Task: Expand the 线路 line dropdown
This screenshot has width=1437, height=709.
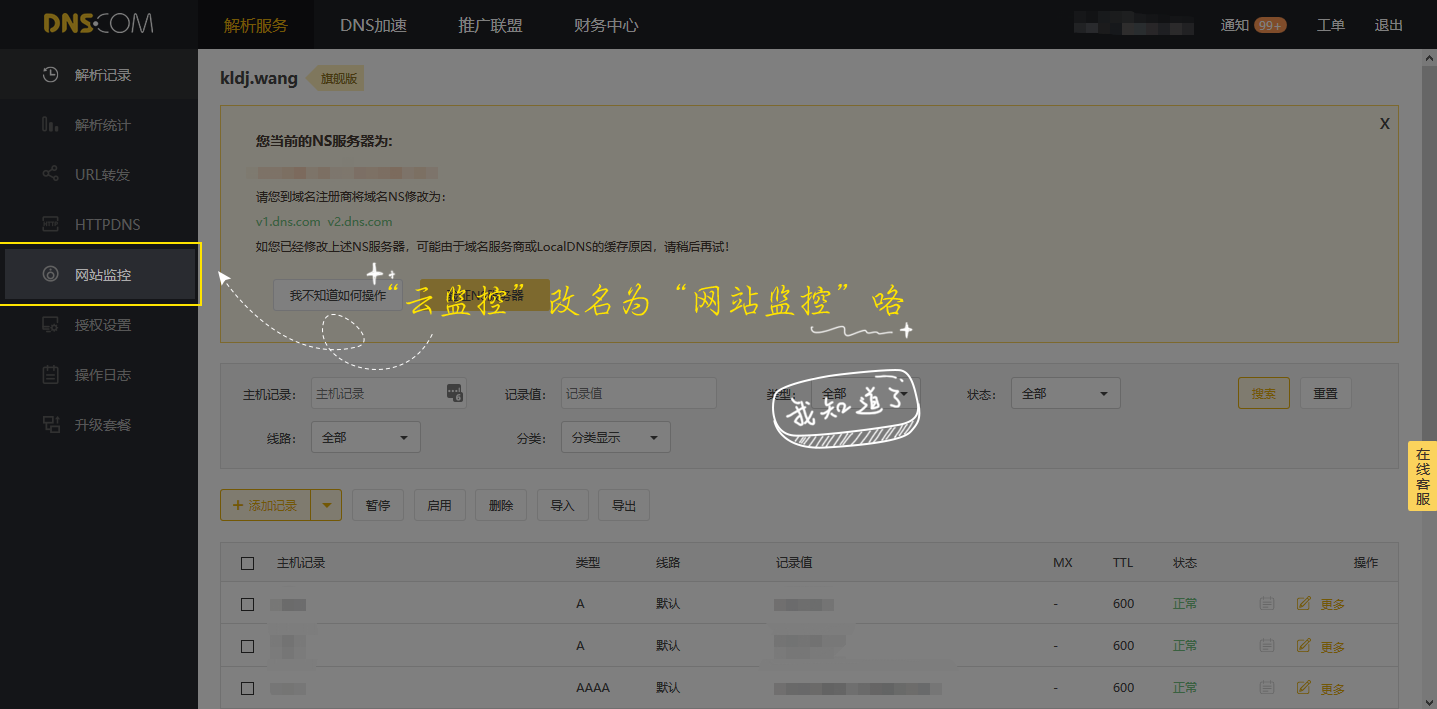Action: coord(365,437)
